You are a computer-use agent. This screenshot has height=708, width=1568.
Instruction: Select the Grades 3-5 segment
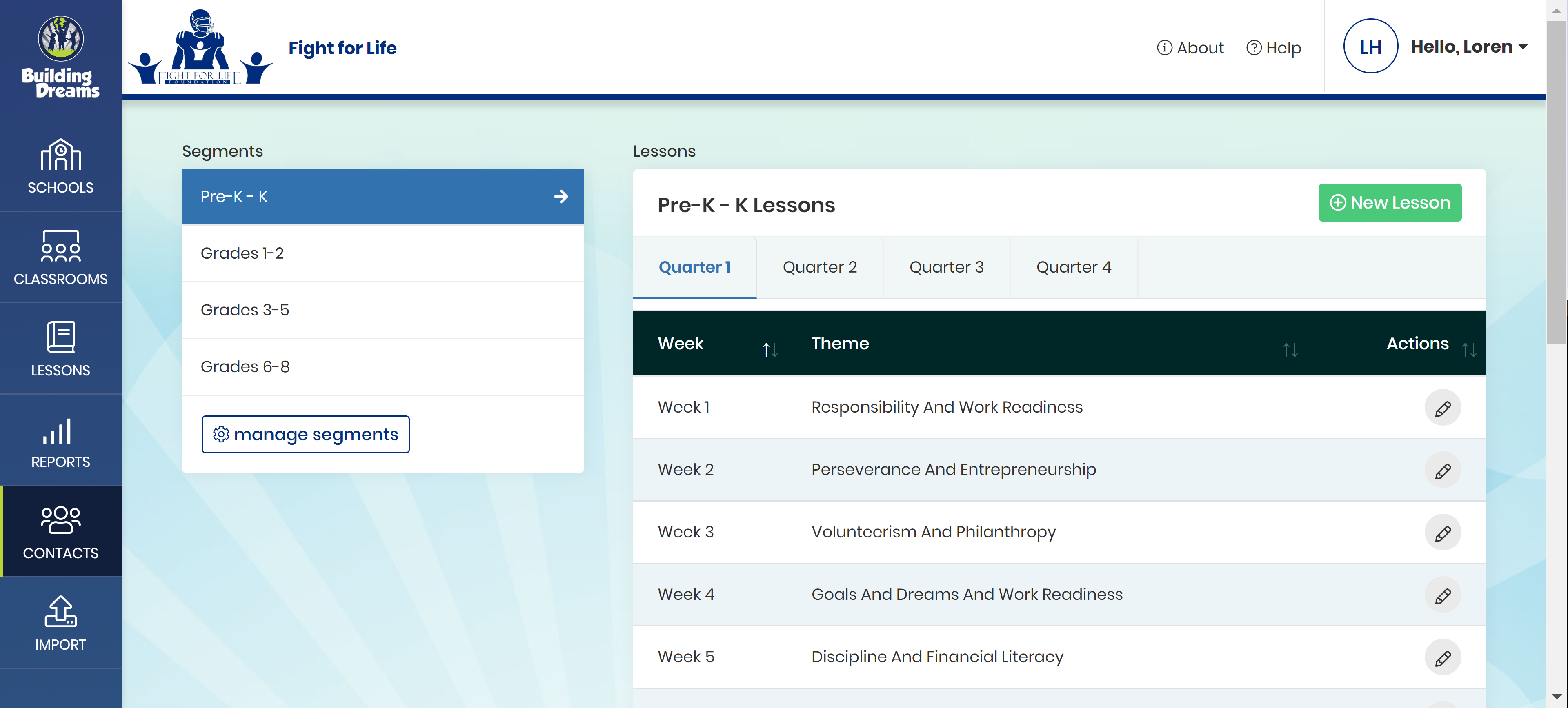(382, 310)
